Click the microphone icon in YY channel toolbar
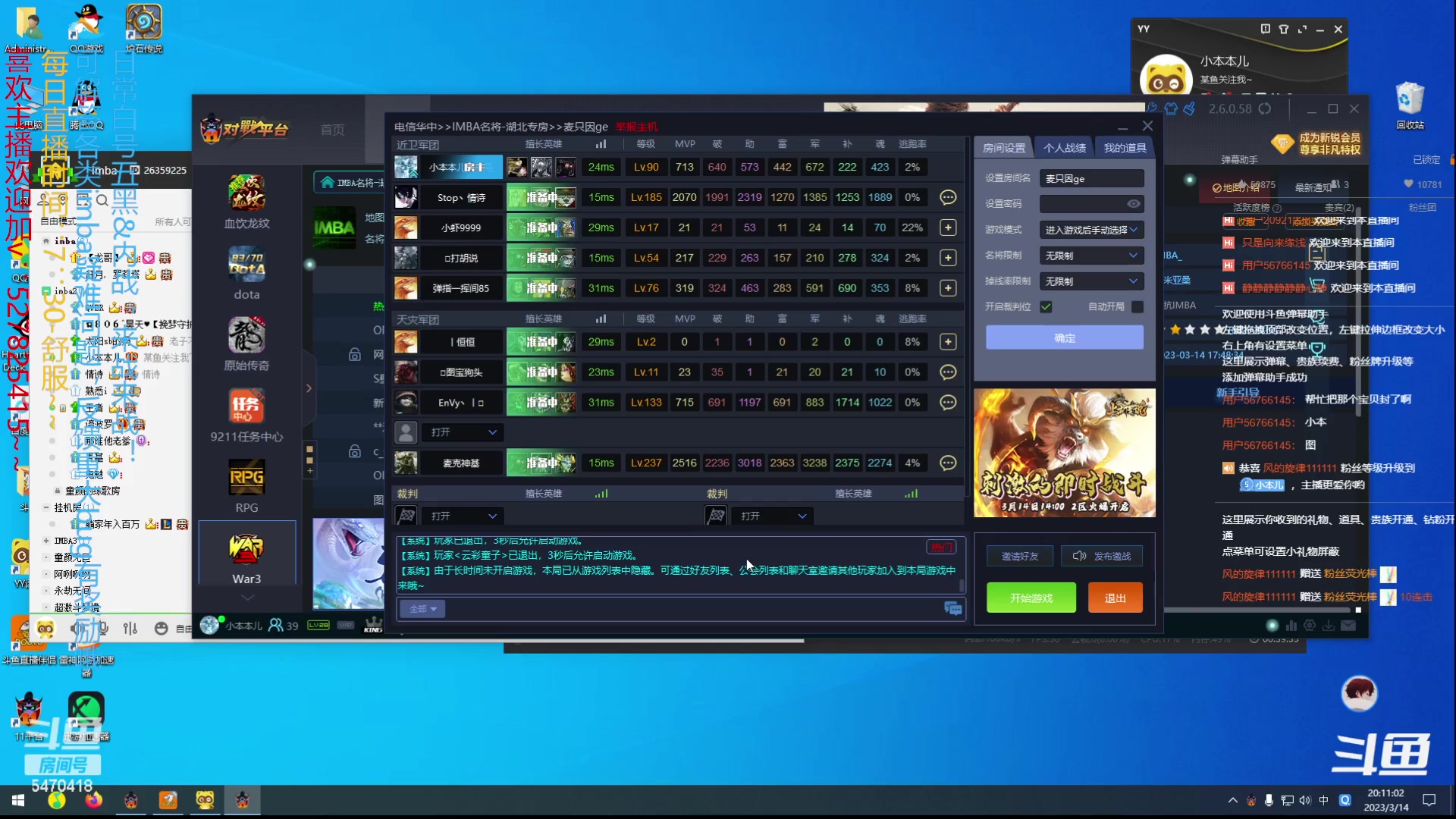The width and height of the screenshot is (1456, 819). (103, 628)
